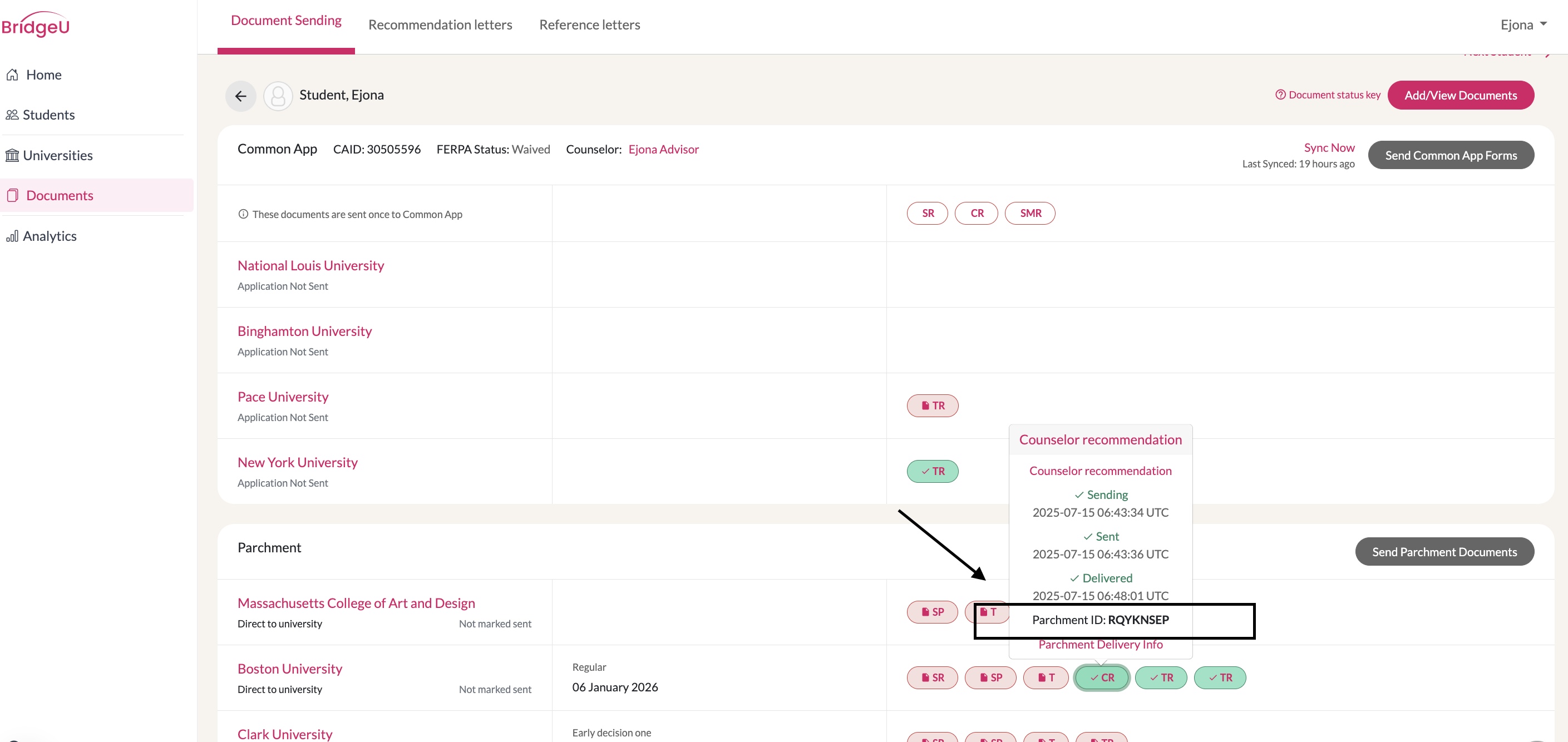This screenshot has width=1568, height=742.
Task: Click the TR document pill for Pace University
Action: pos(933,406)
